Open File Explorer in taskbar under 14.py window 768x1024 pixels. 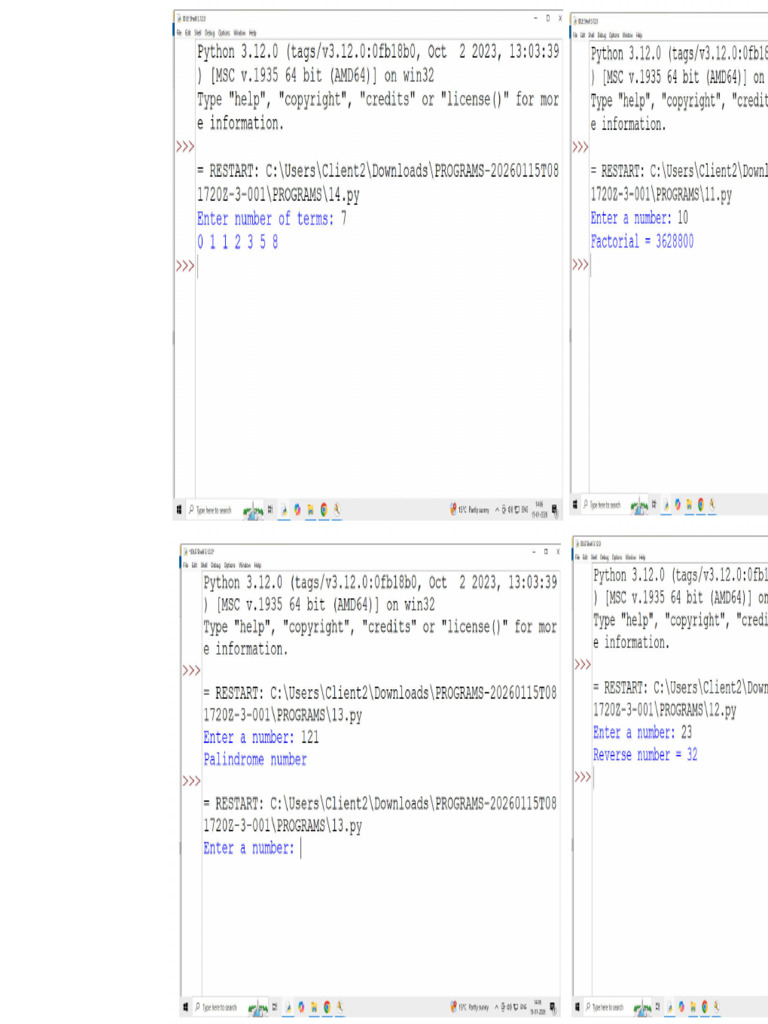click(x=310, y=509)
